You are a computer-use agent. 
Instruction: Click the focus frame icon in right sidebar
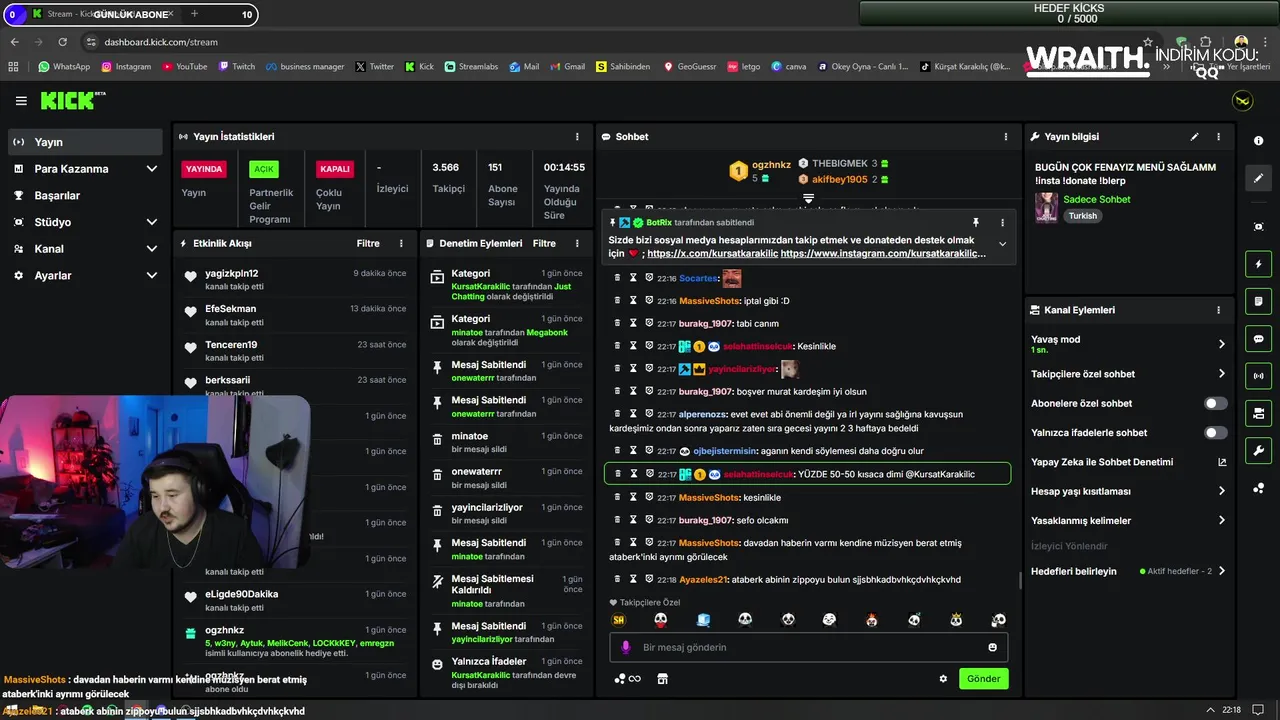[x=1258, y=227]
